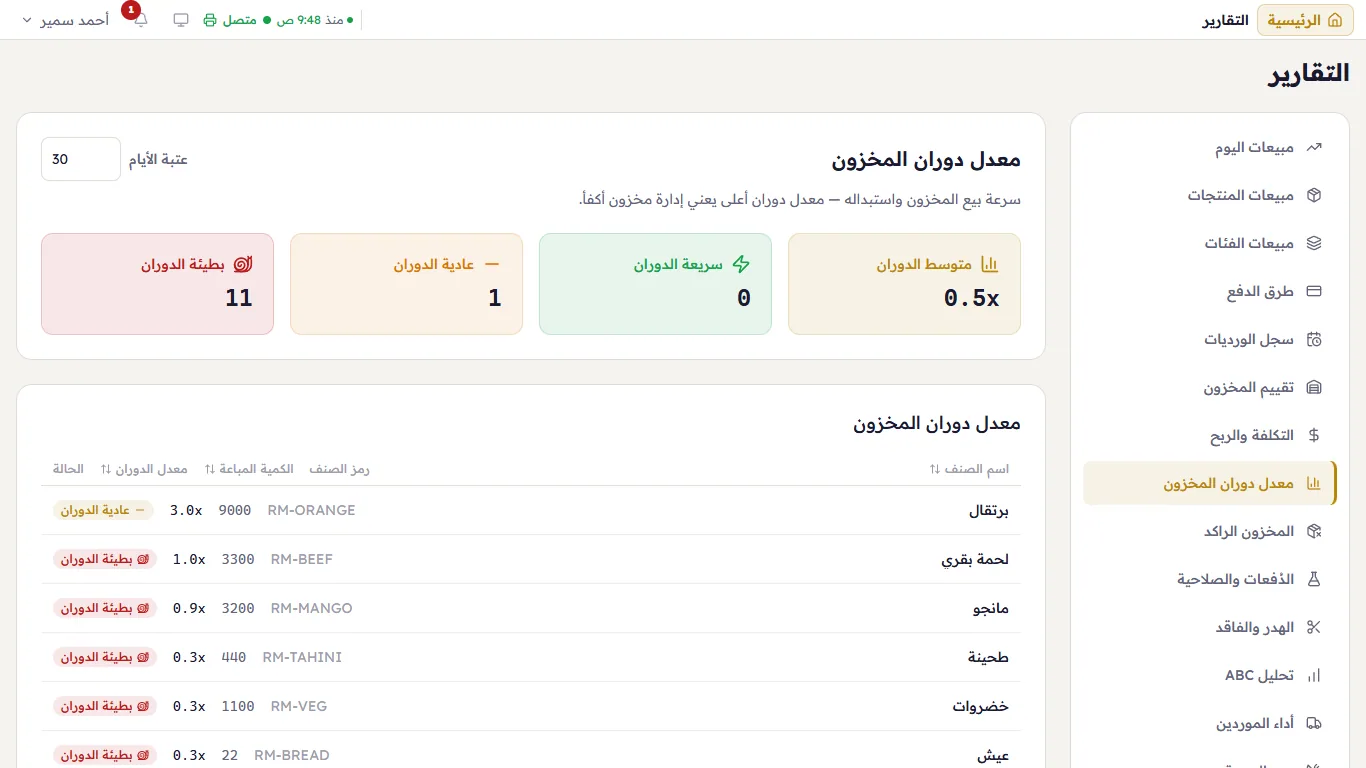The image size is (1366, 768).
Task: Click the 3.0x turnover value
Action: point(186,510)
